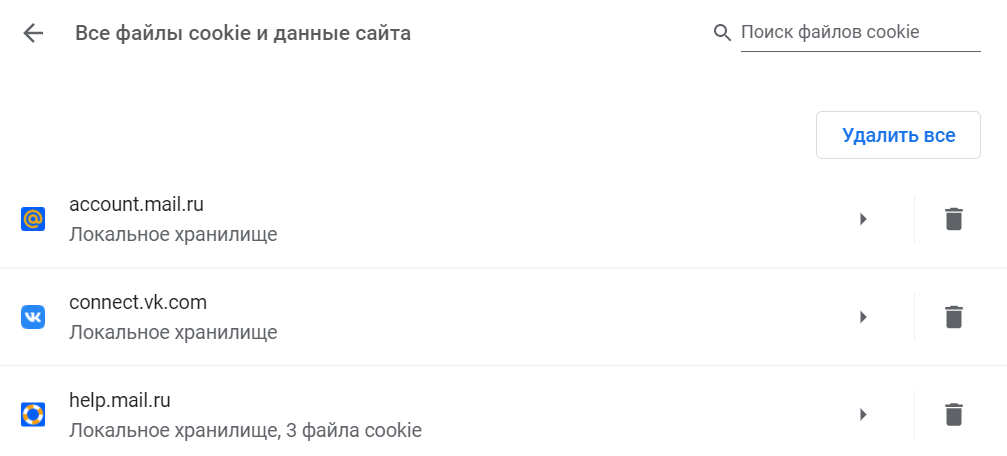Viewport: 1007px width, 456px height.
Task: Delete connect.vk.com data with trash icon
Action: click(954, 317)
